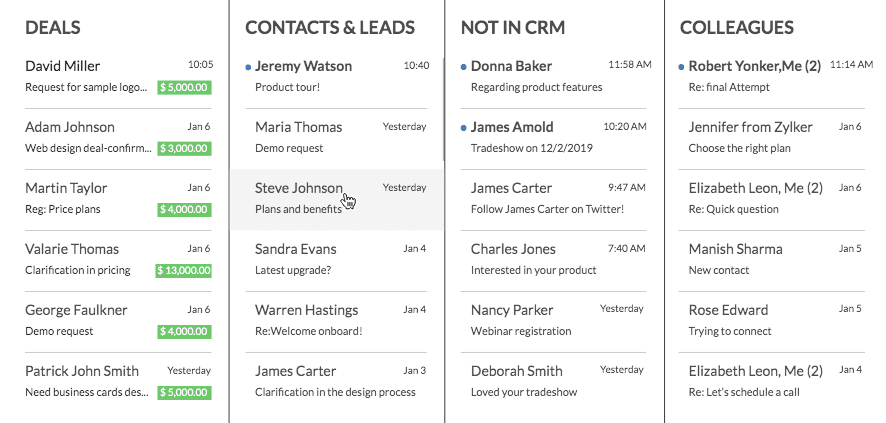This screenshot has width=886, height=423.
Task: Click the $3,000.00 tag on Adam Johnson's deal
Action: [x=184, y=149]
